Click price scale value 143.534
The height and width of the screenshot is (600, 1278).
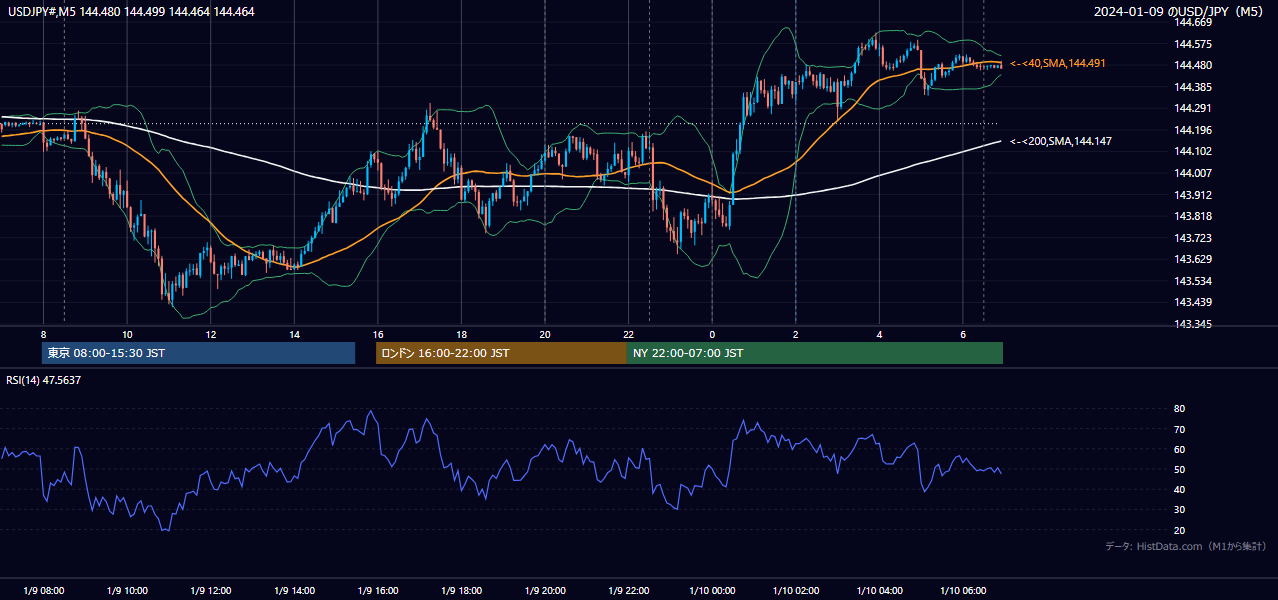coord(1192,281)
